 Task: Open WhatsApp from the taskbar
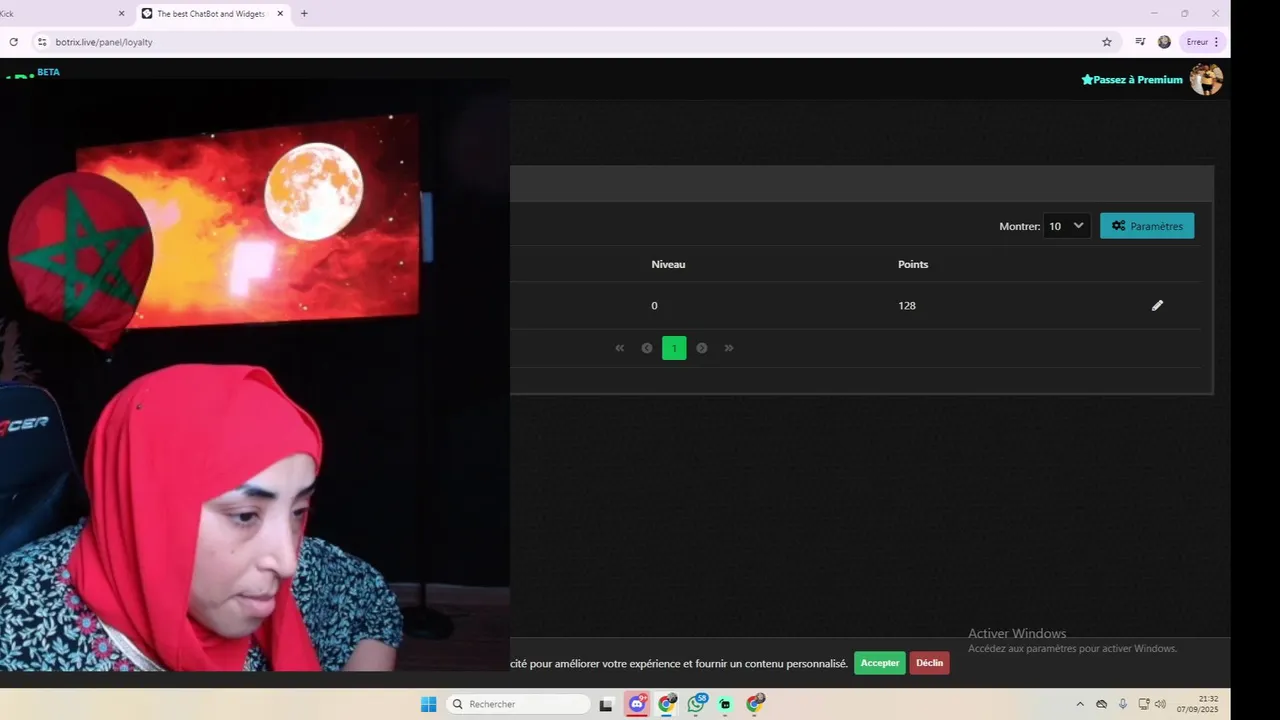(x=697, y=704)
